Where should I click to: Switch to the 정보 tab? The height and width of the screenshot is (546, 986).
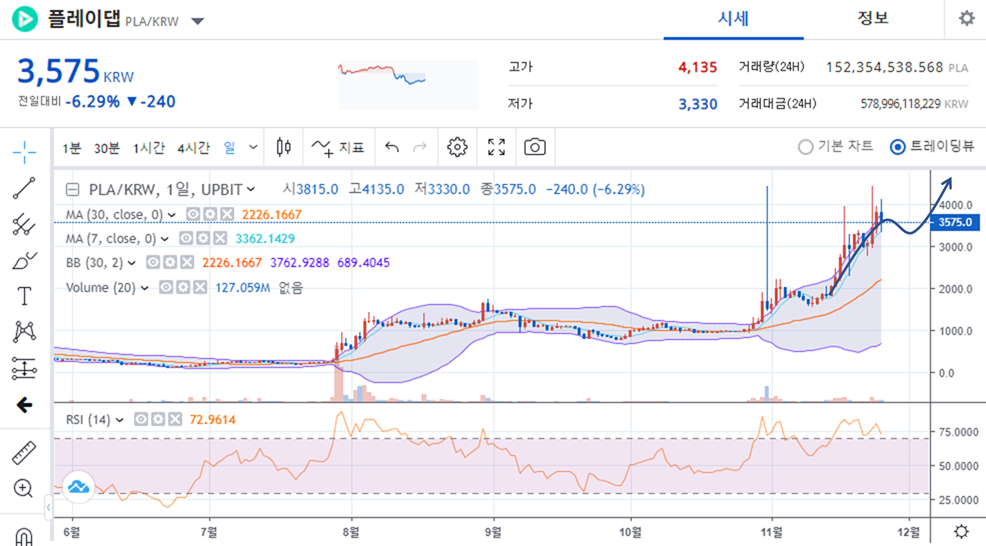pyautogui.click(x=873, y=19)
